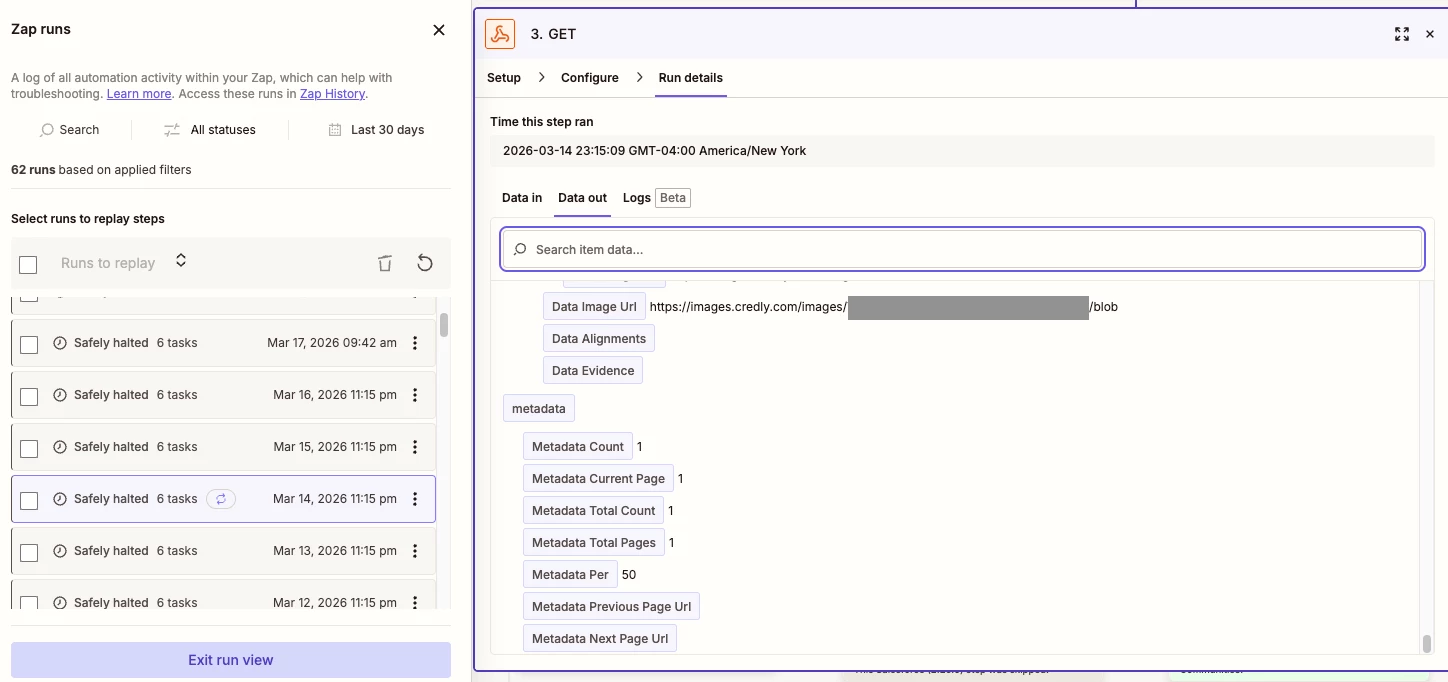Collapse the metadata group
Image resolution: width=1448 pixels, height=682 pixels.
coord(539,408)
